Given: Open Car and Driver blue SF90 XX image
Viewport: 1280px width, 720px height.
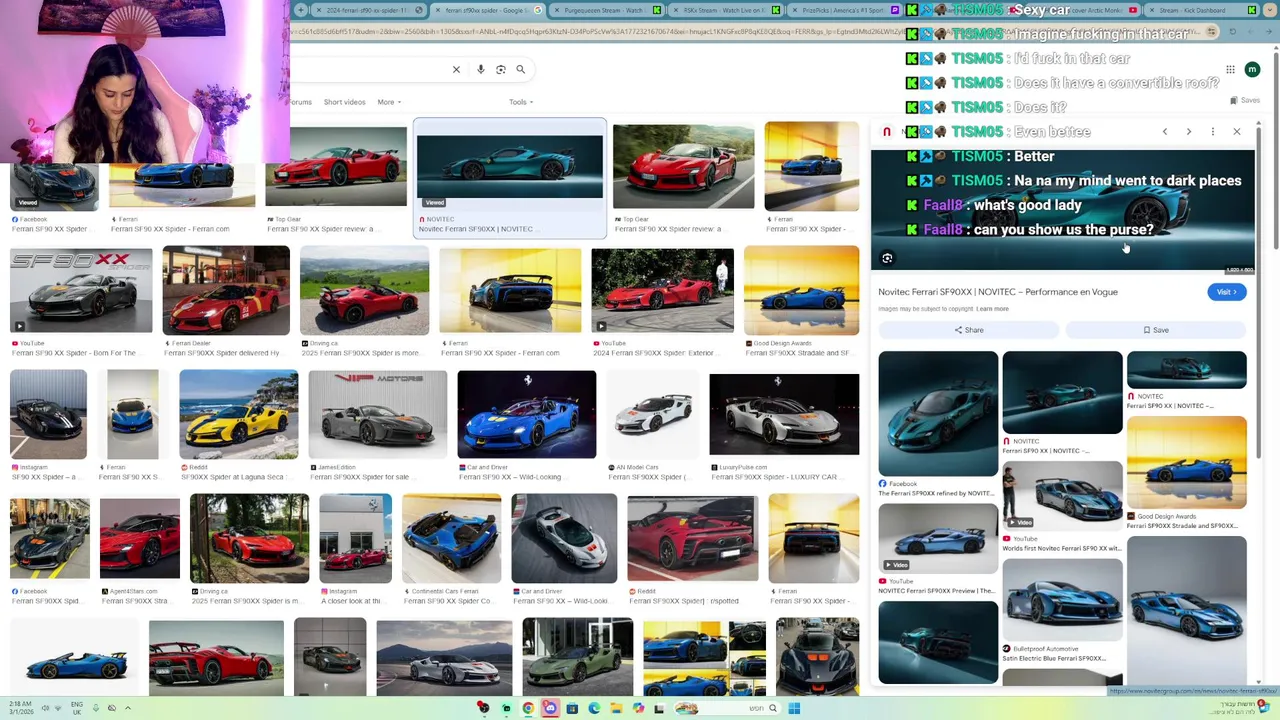Looking at the screenshot, I should coord(526,415).
